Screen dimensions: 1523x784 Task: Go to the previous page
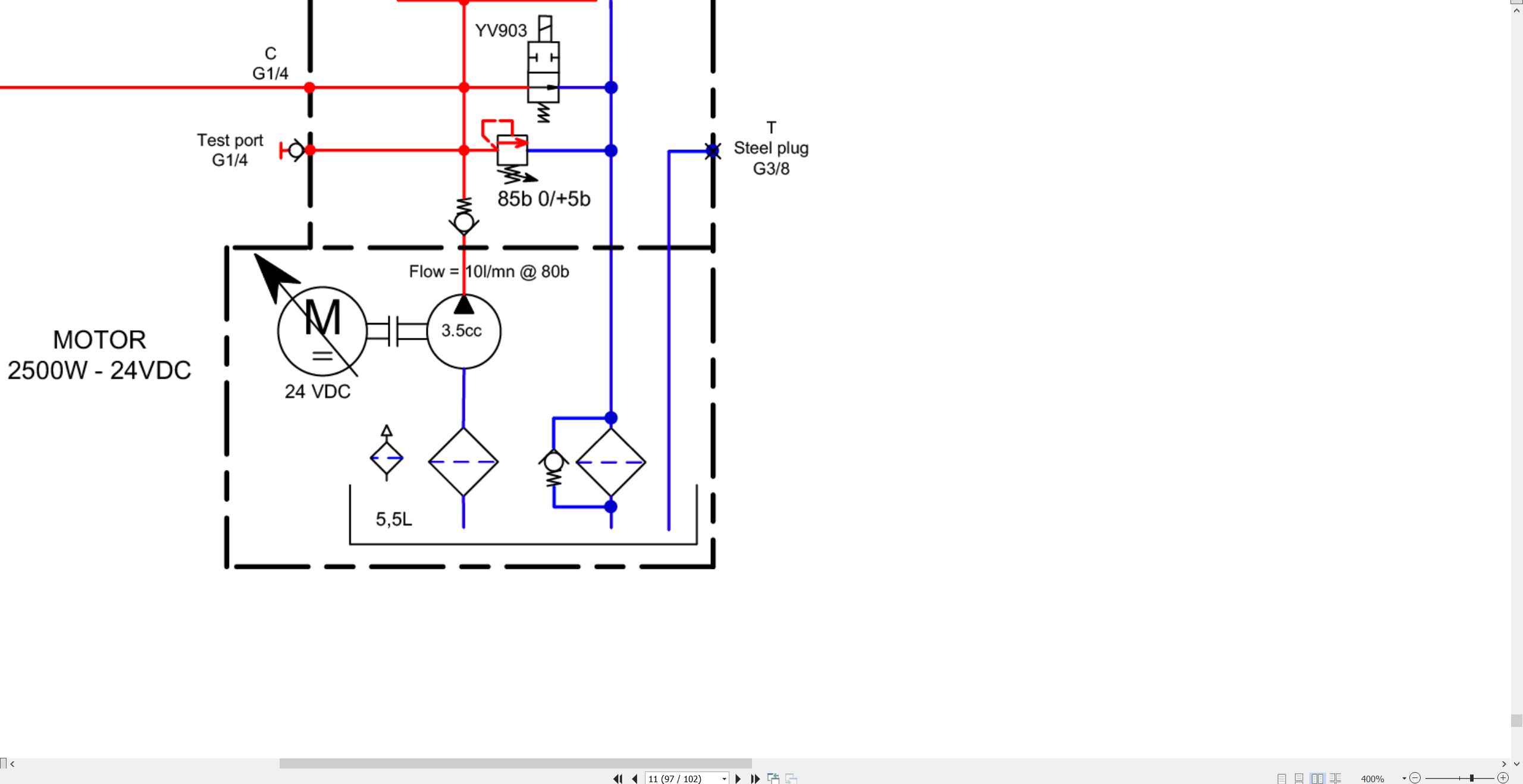pyautogui.click(x=635, y=779)
